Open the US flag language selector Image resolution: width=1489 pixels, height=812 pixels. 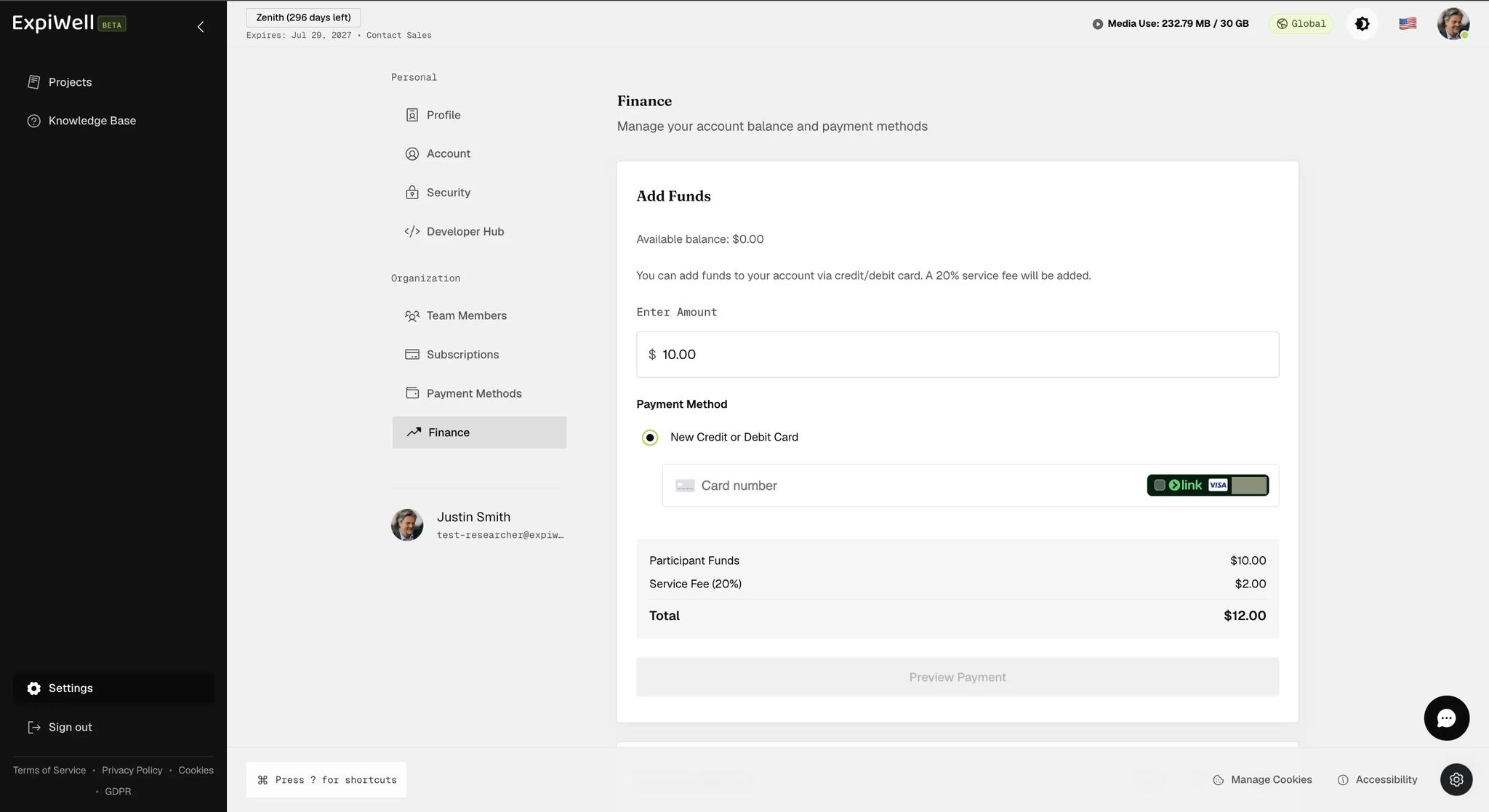click(x=1408, y=24)
